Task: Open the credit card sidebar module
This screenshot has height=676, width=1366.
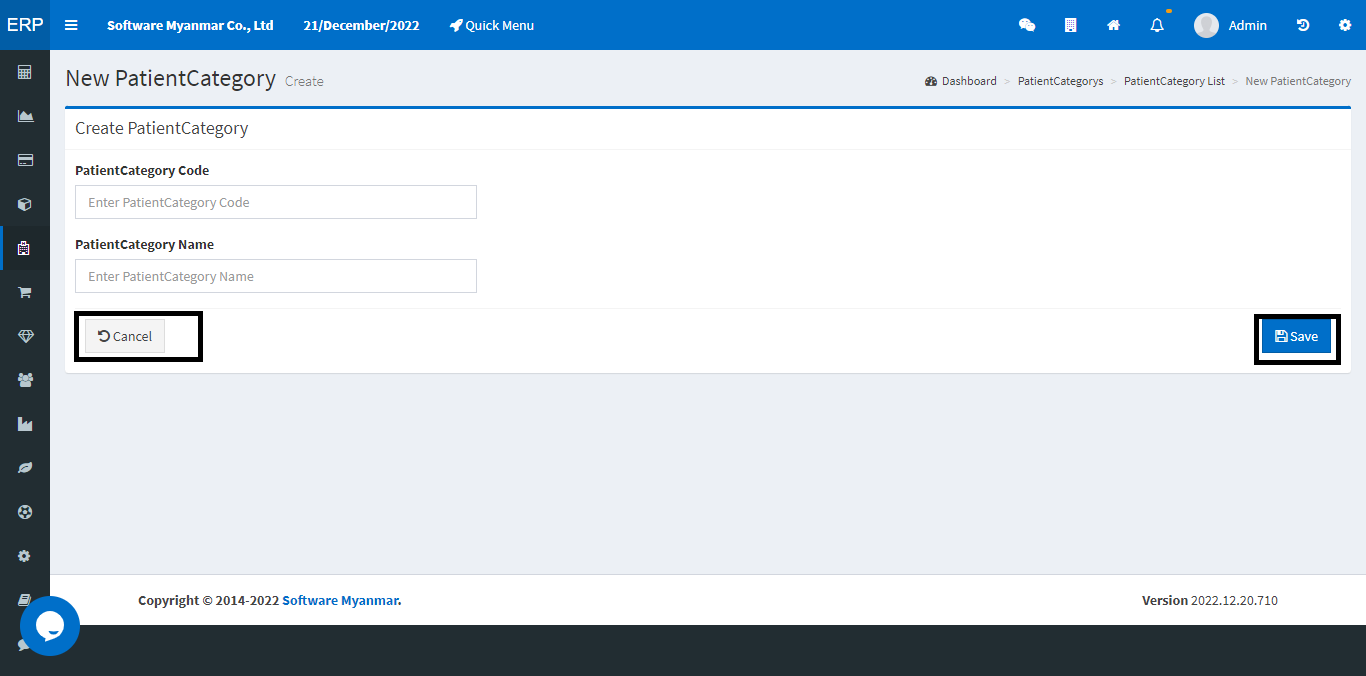Action: pos(25,160)
